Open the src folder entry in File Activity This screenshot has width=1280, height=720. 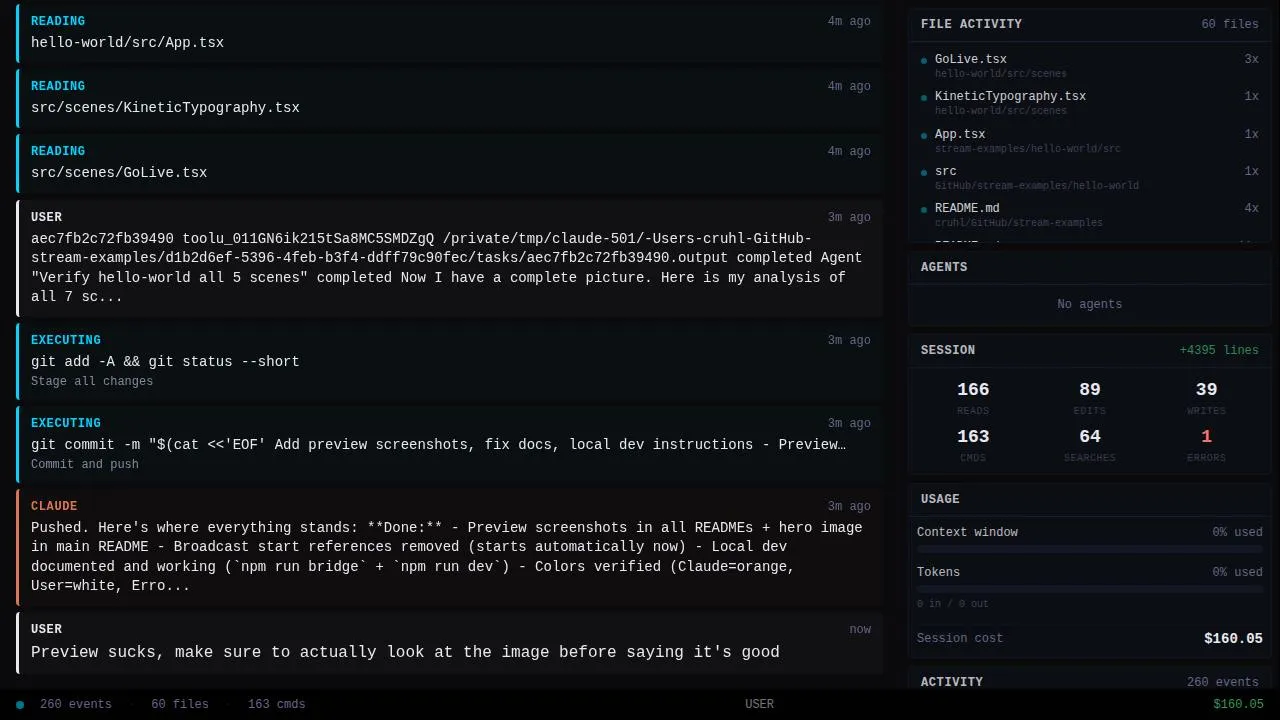click(x=946, y=172)
